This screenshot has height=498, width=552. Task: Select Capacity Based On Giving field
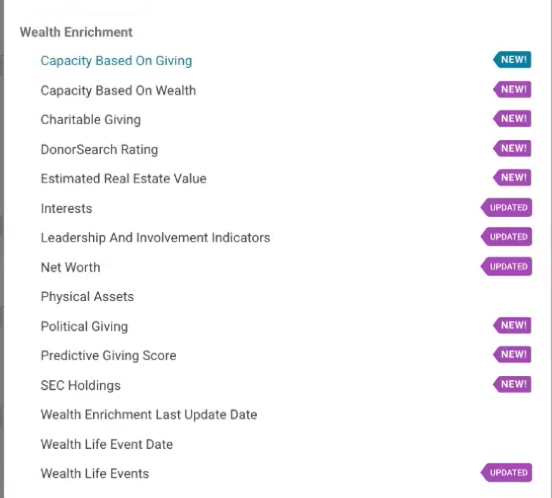[x=116, y=61]
